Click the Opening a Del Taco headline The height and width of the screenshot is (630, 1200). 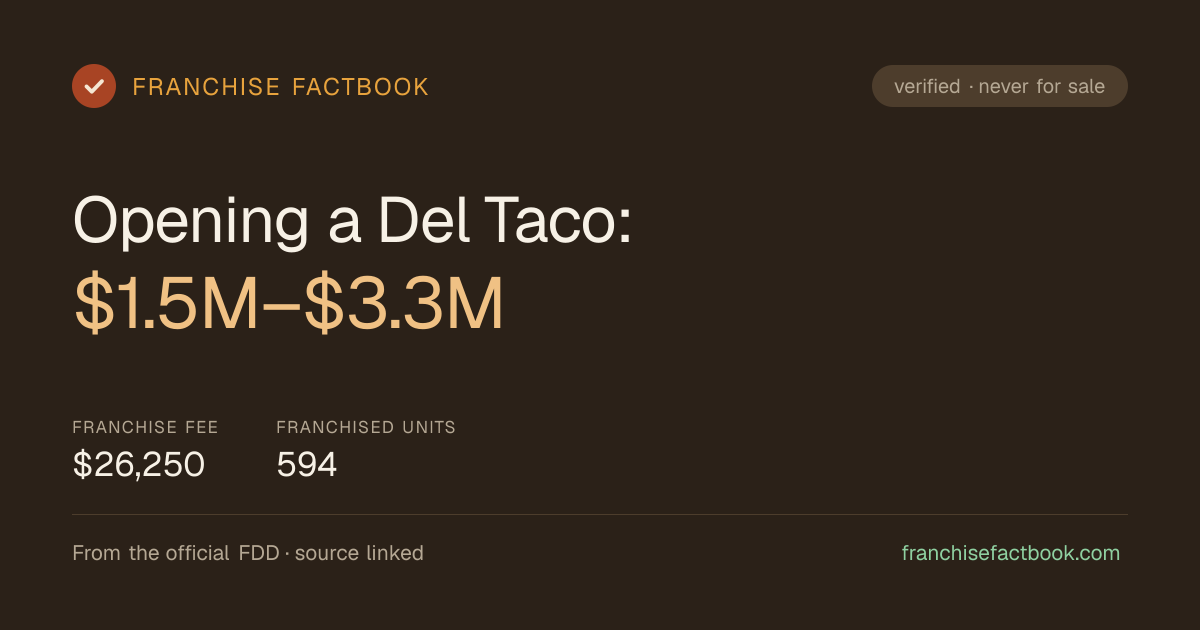pos(353,220)
